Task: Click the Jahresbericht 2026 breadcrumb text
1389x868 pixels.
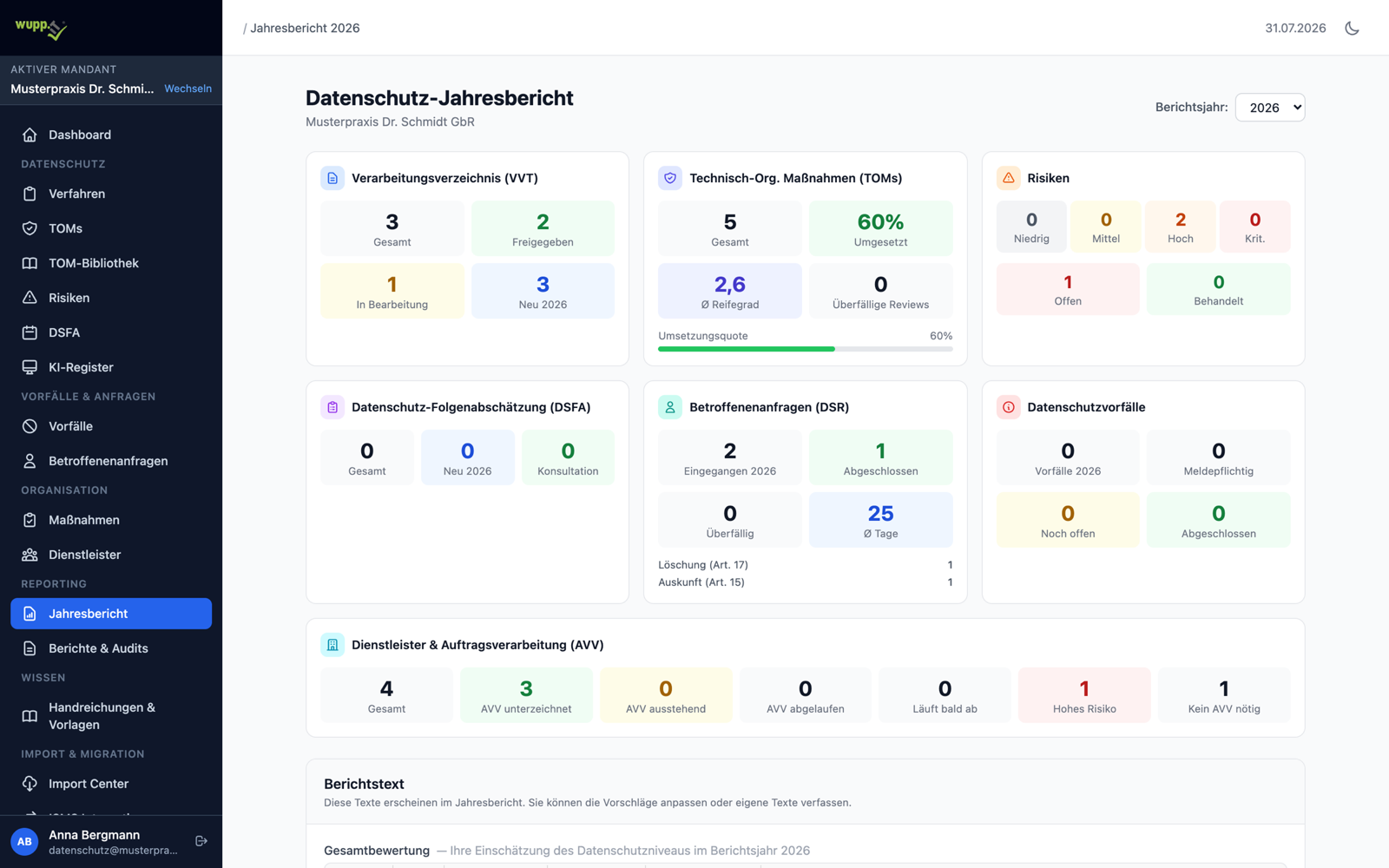Action: pyautogui.click(x=305, y=28)
